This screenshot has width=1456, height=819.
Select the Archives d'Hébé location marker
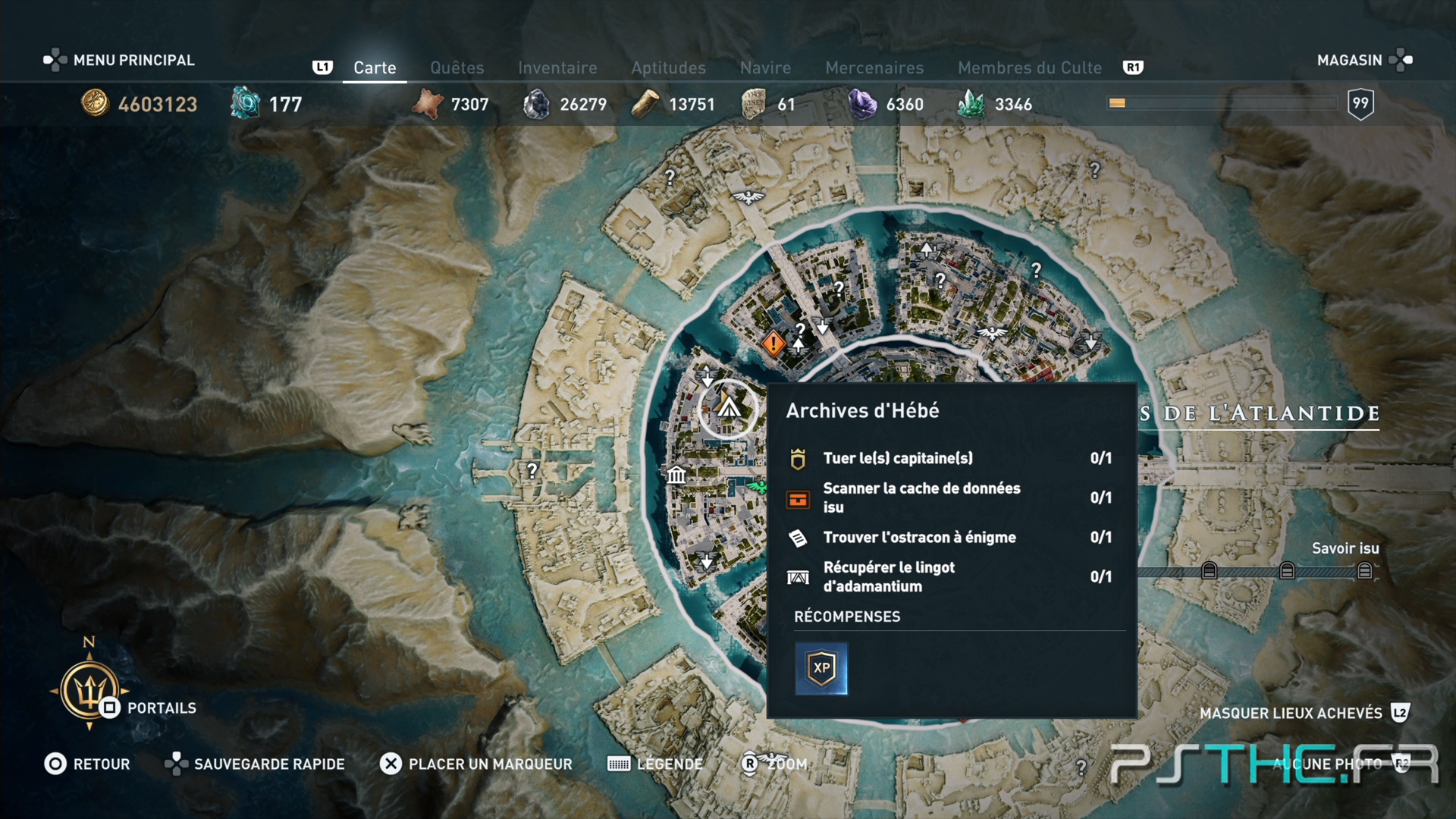(x=729, y=409)
